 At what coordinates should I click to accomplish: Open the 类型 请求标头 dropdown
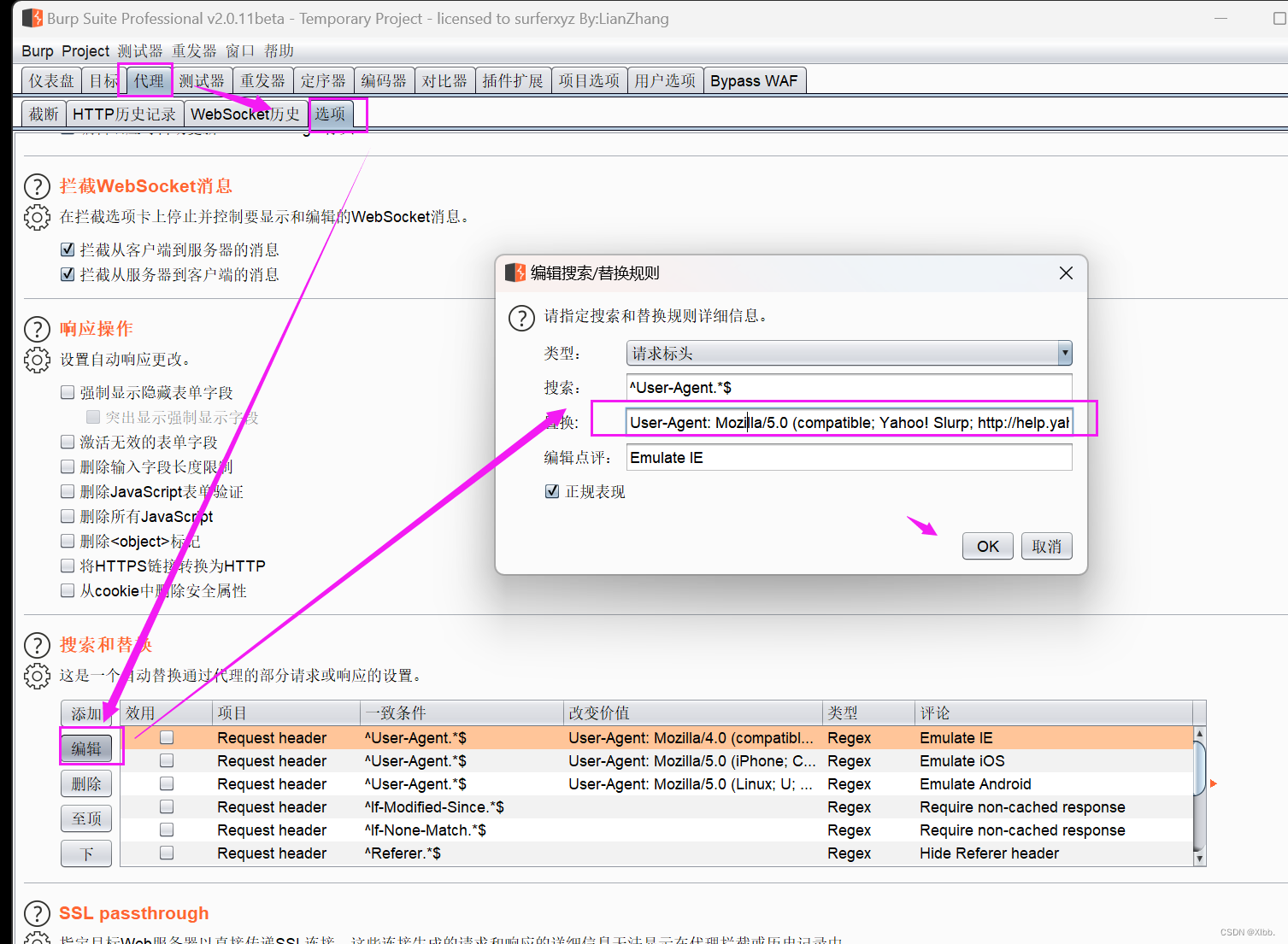click(849, 353)
